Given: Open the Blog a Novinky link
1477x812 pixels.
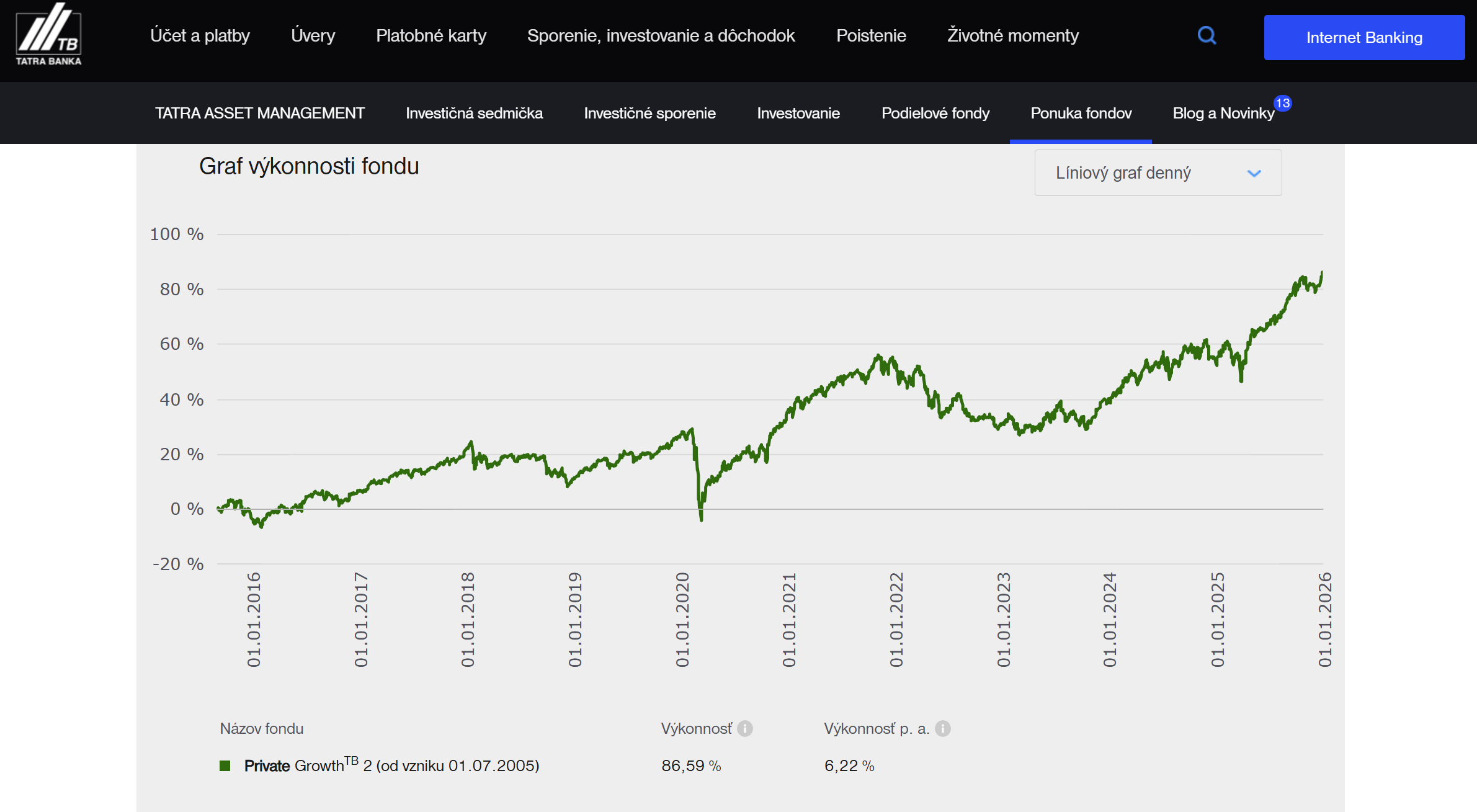Looking at the screenshot, I should [1223, 114].
